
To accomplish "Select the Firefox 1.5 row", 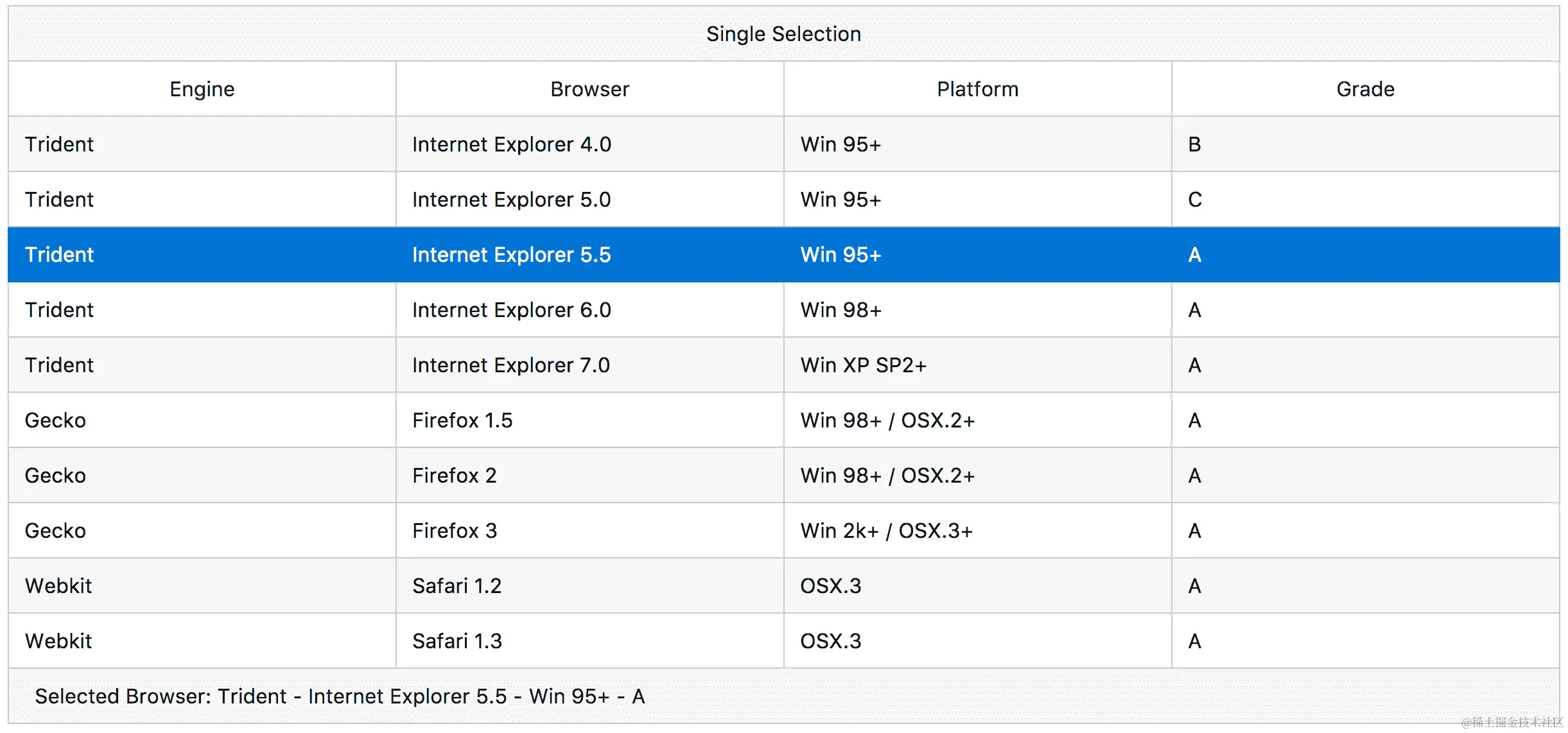I will click(462, 420).
